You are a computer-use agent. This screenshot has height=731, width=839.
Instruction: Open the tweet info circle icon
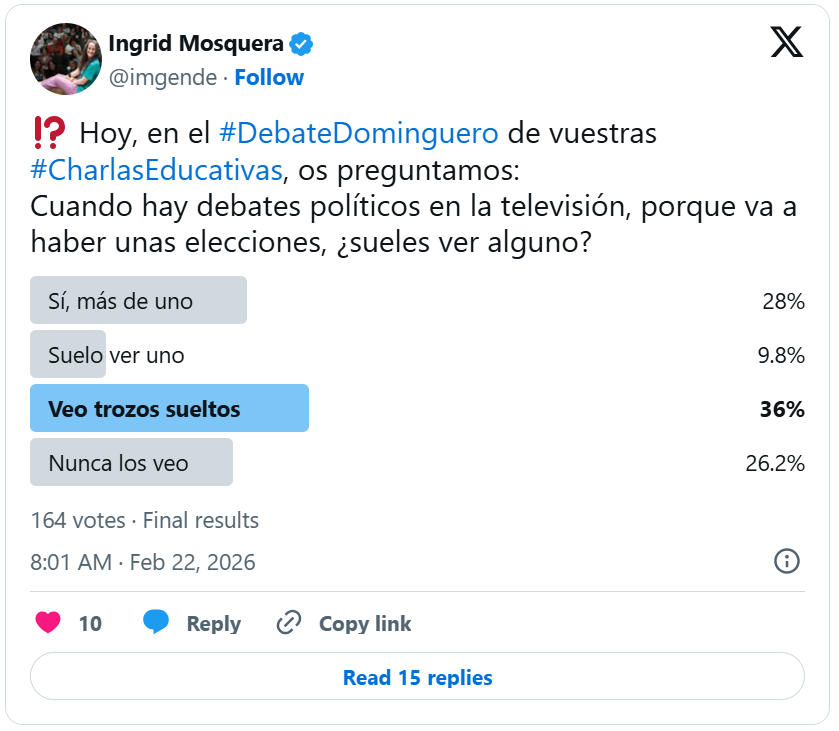(787, 561)
